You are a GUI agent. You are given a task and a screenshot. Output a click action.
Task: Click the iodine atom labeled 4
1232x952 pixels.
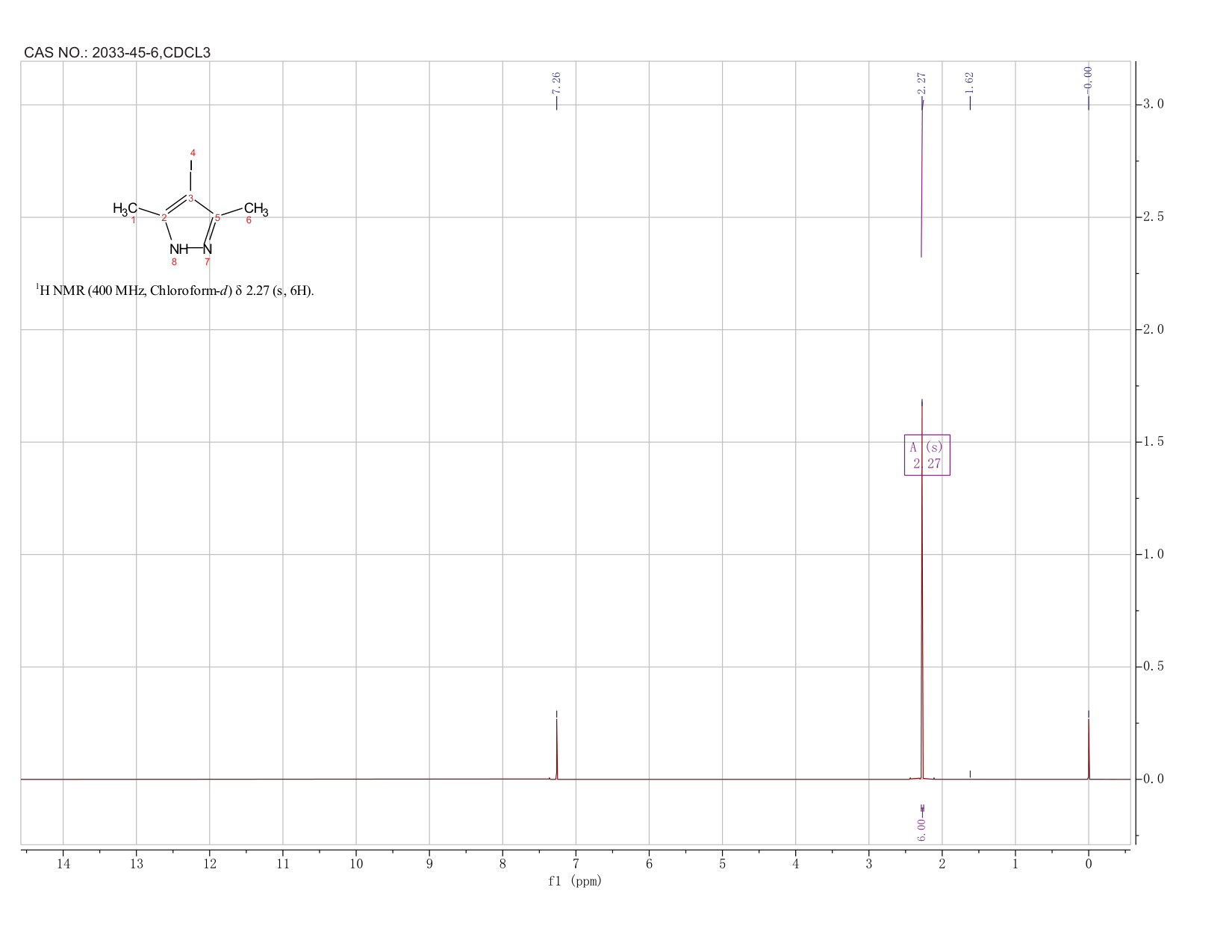[x=191, y=165]
